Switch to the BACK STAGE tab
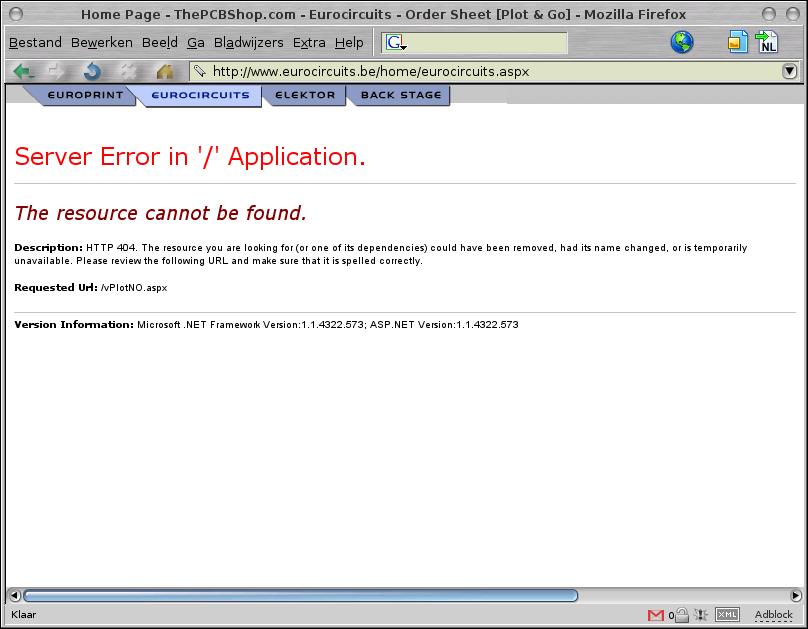Viewport: 808px width, 629px height. (x=400, y=95)
